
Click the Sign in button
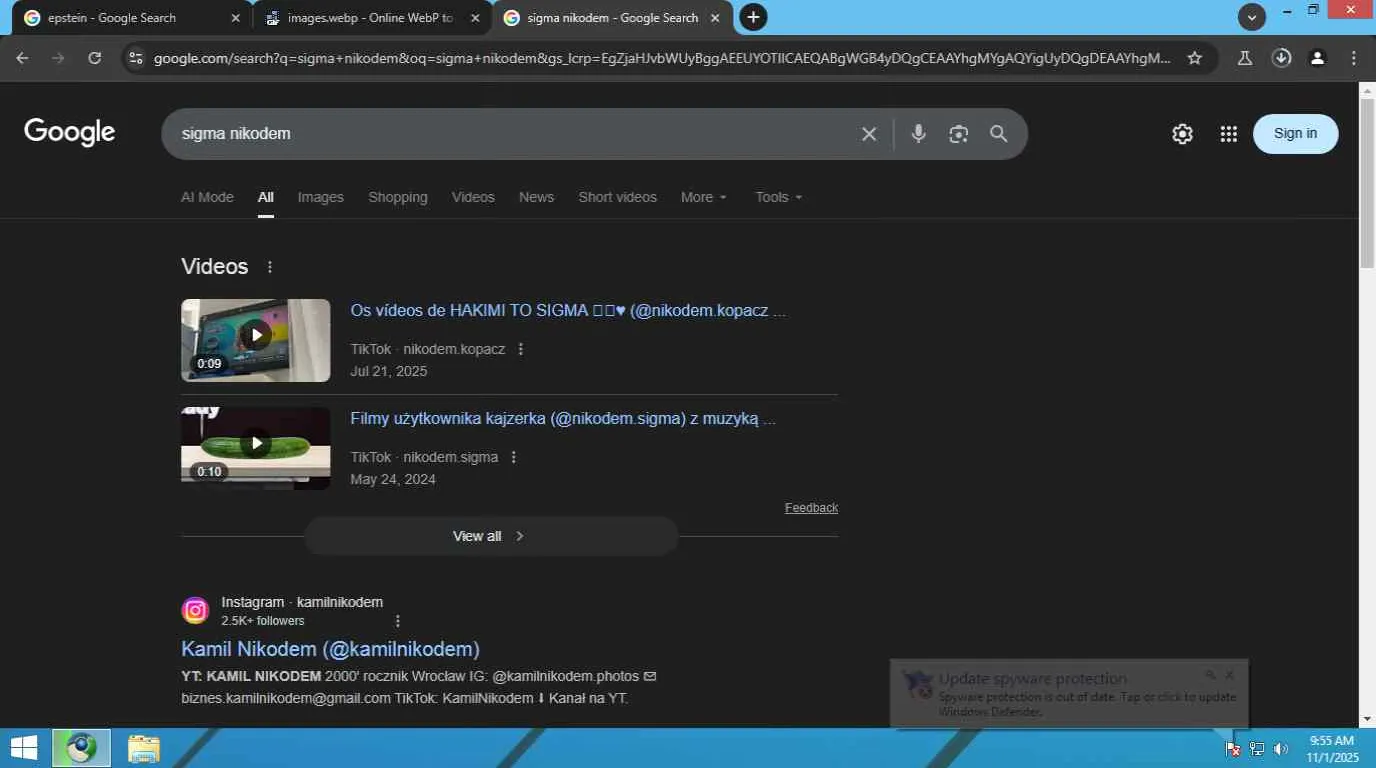(x=1295, y=134)
